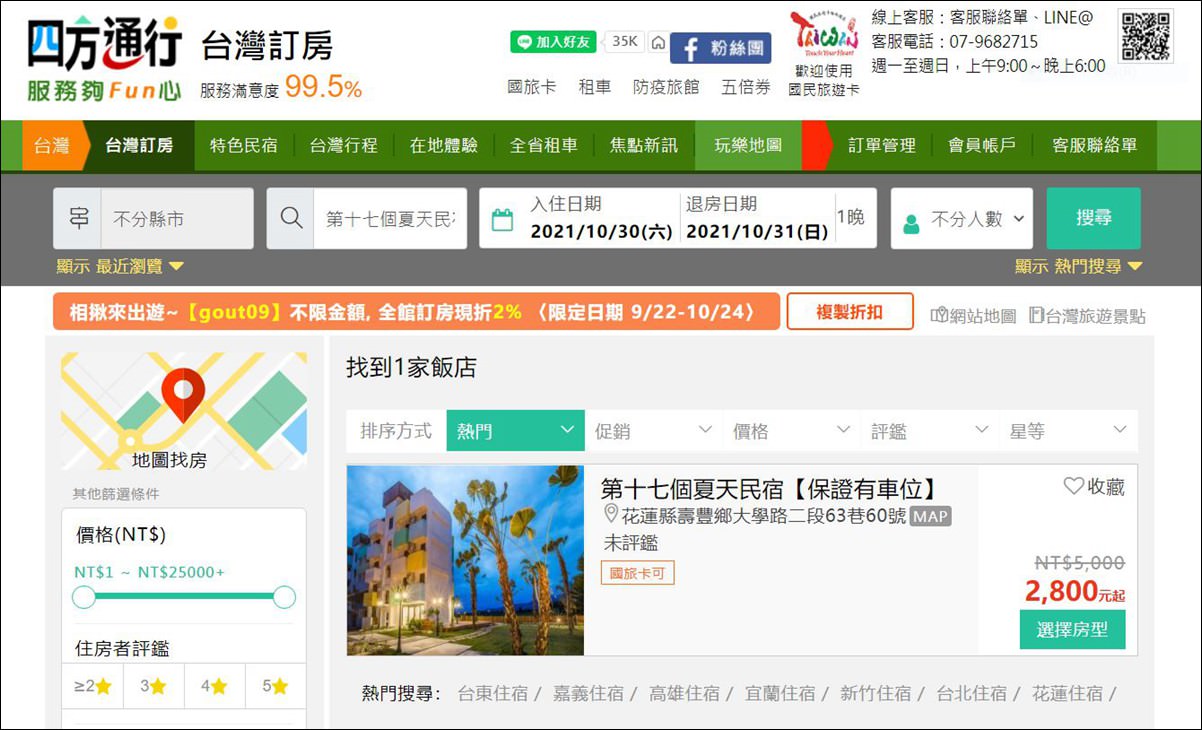Expand the 價格 sort dropdown
Screen dimensions: 1202x730
790,431
